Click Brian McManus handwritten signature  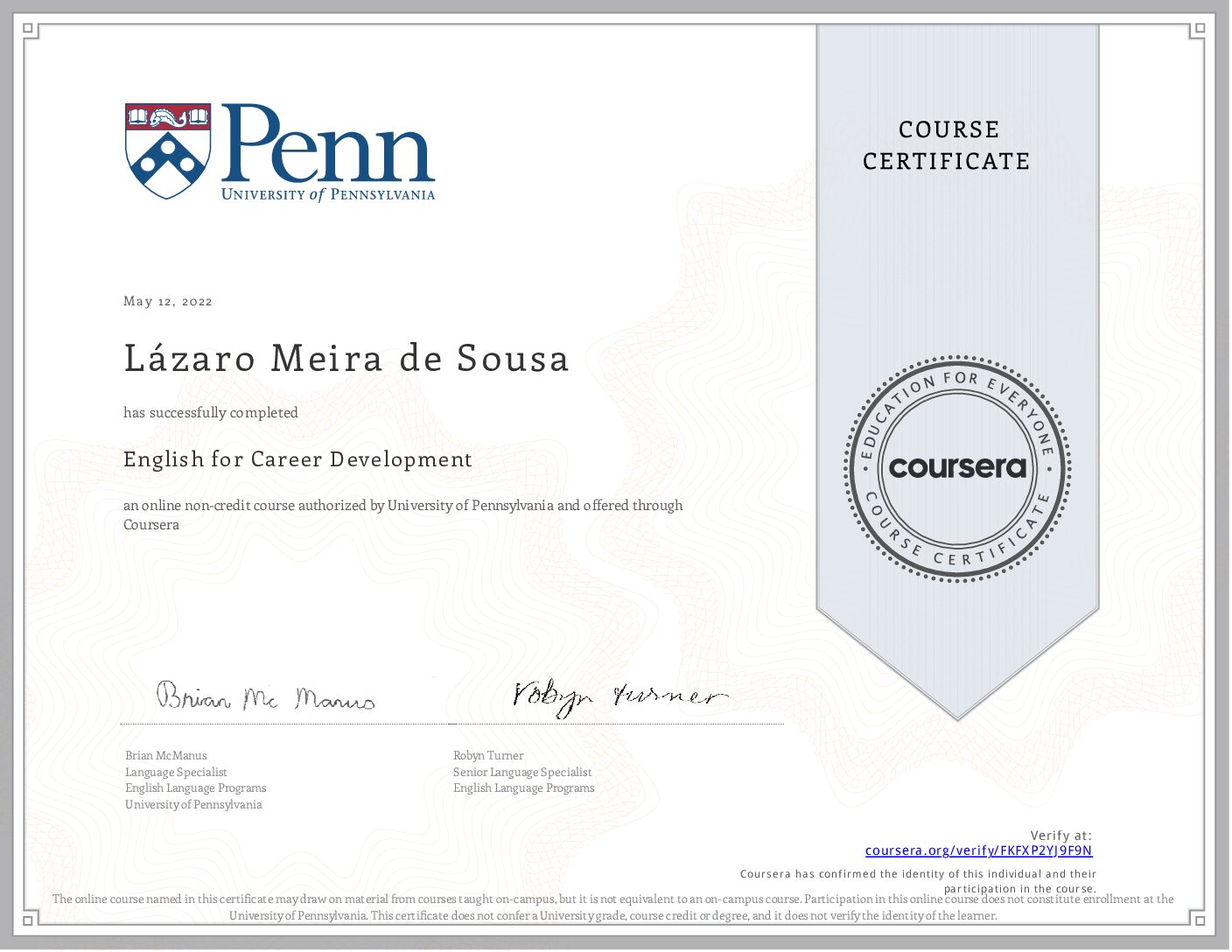(266, 696)
